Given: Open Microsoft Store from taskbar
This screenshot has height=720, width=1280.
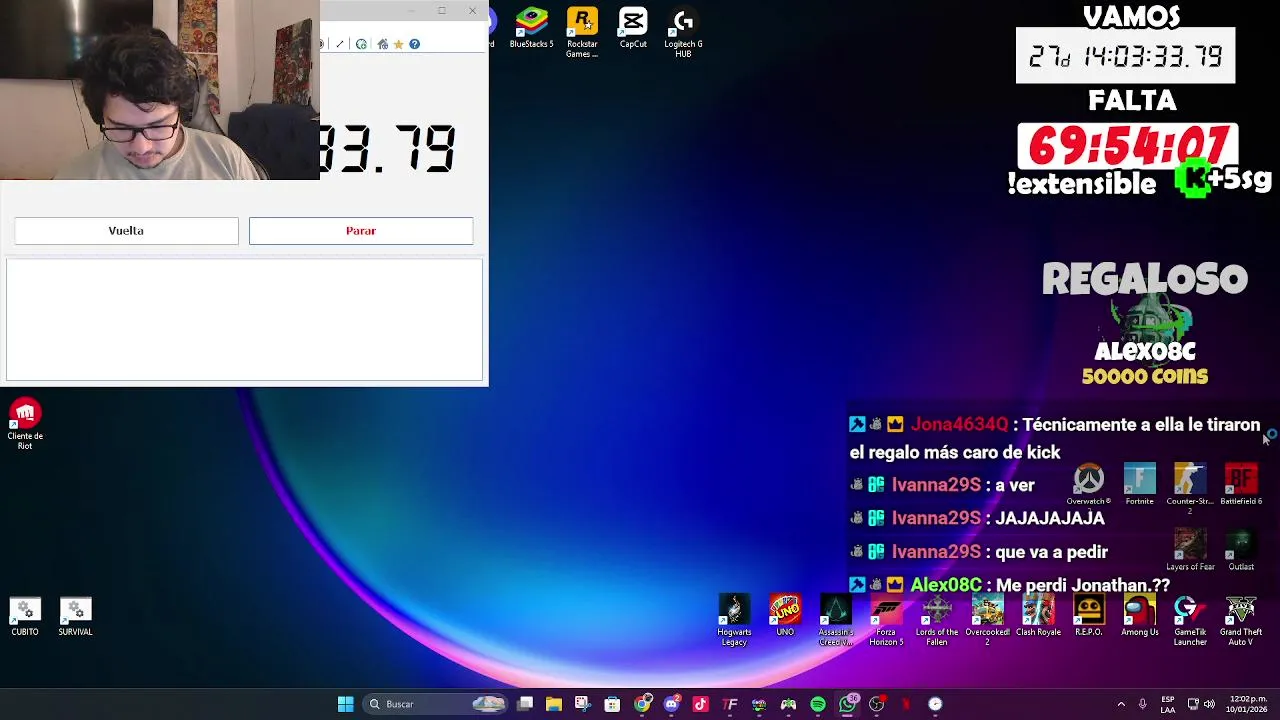Looking at the screenshot, I should coord(612,704).
